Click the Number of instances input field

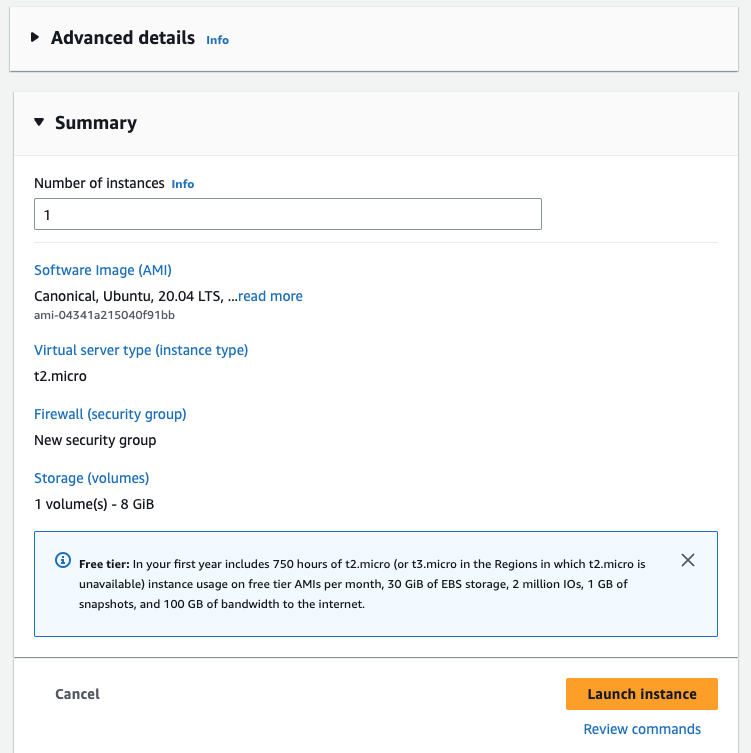coord(288,214)
